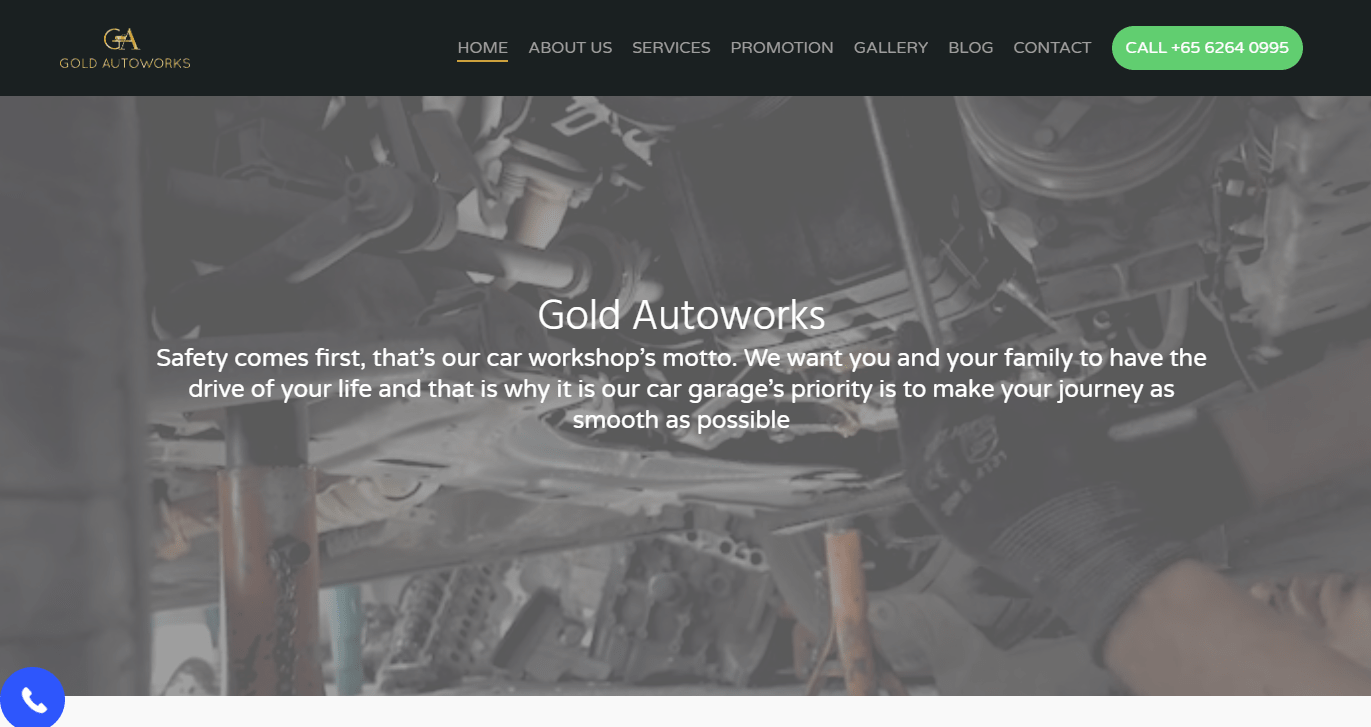Click the GA monogram logo icon
The height and width of the screenshot is (727, 1371).
click(121, 39)
